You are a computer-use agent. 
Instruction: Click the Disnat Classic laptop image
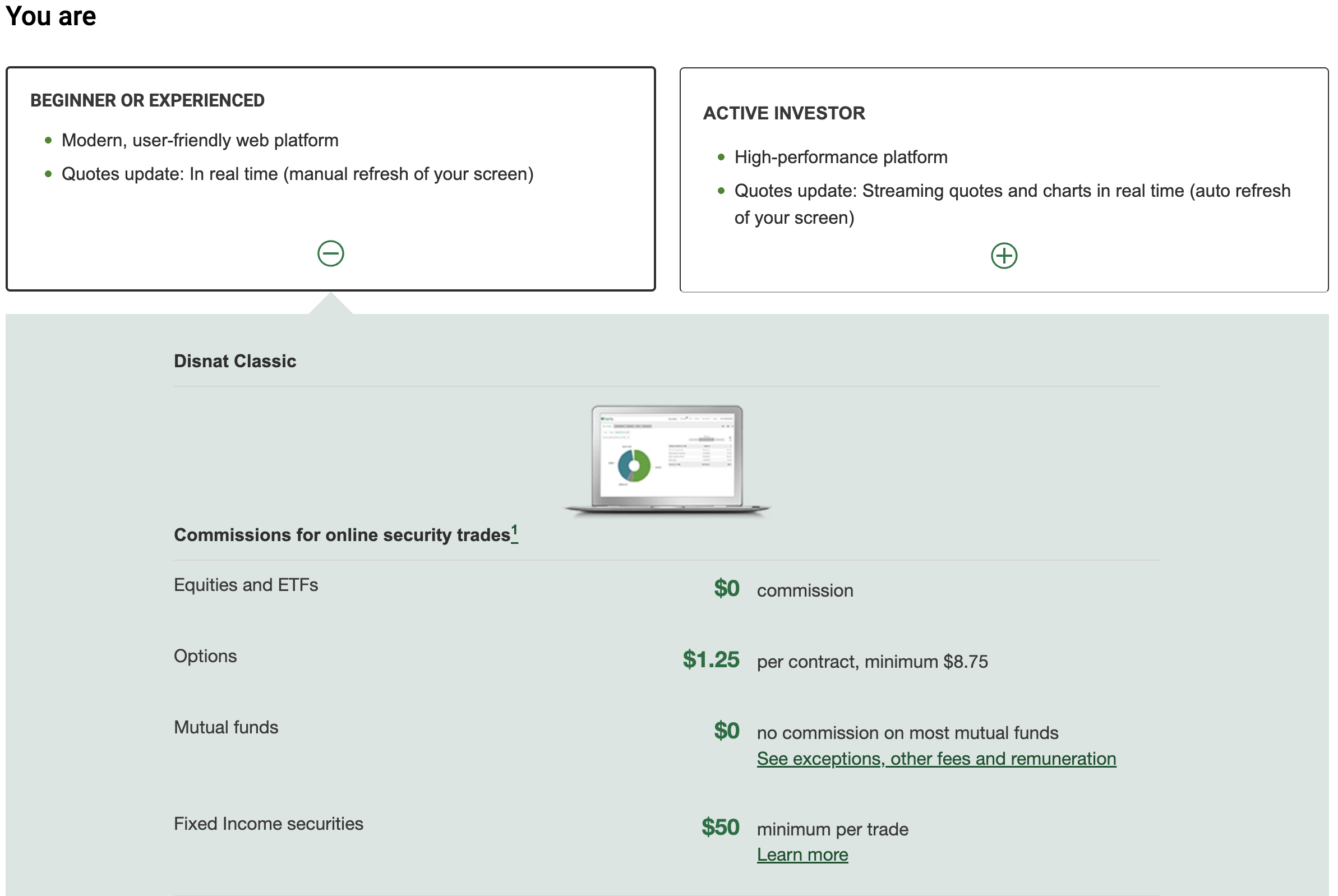tap(667, 460)
